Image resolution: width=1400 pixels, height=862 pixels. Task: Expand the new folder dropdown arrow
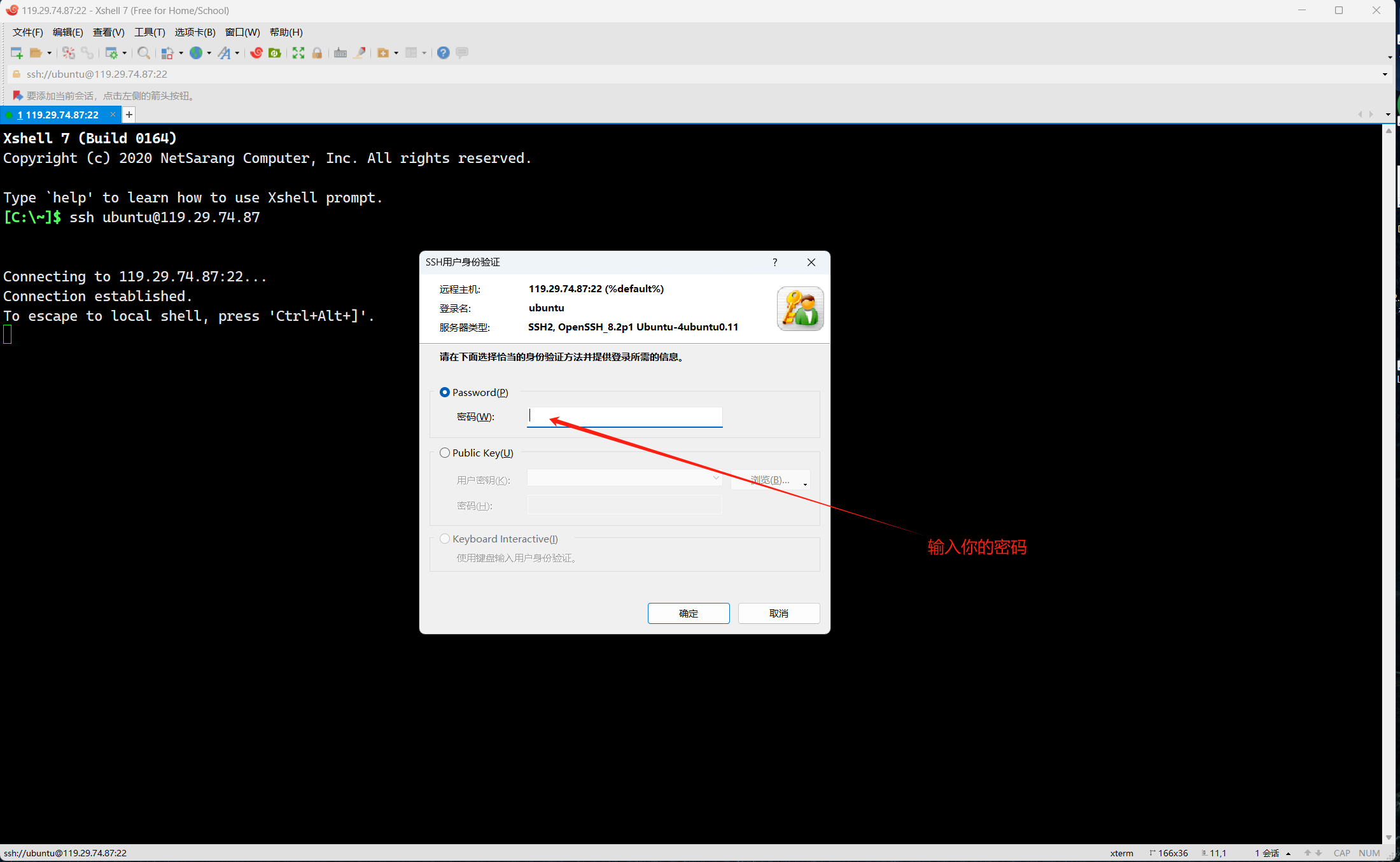click(x=396, y=53)
